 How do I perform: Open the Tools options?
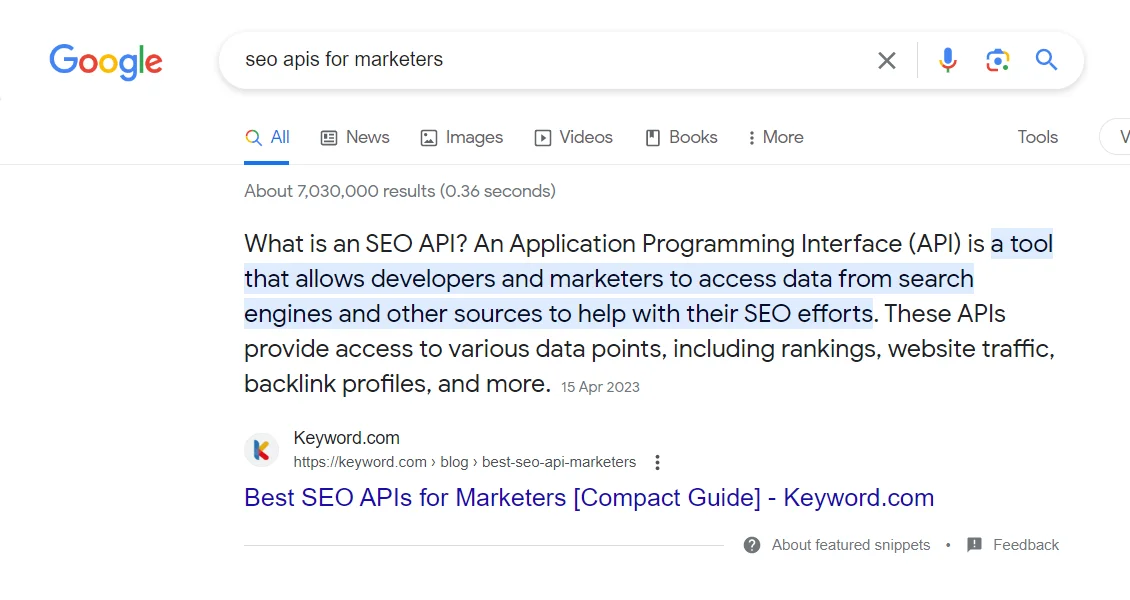click(x=1037, y=137)
